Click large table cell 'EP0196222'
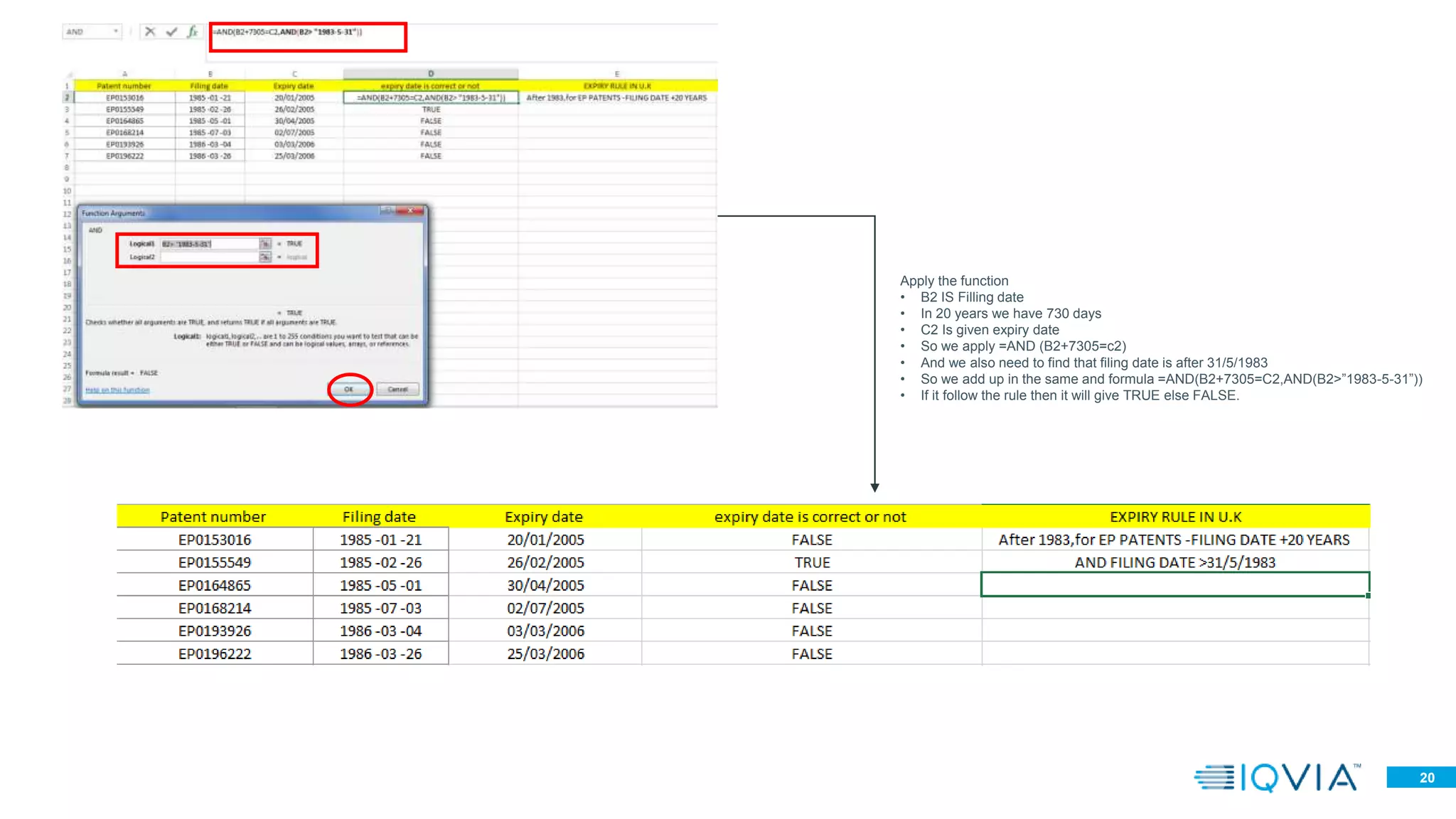Image resolution: width=1456 pixels, height=819 pixels. click(215, 653)
